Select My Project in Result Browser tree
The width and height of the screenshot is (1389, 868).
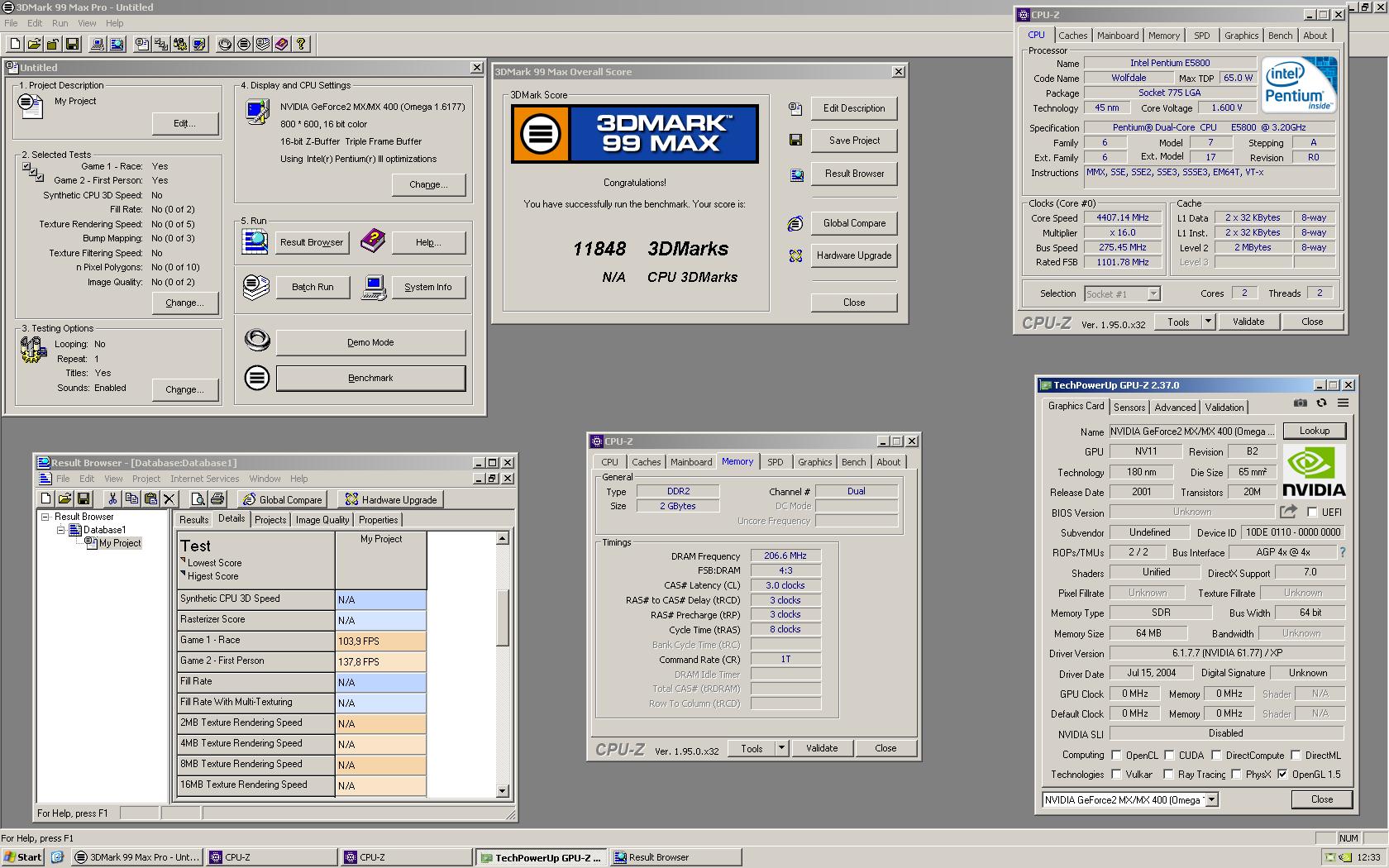pyautogui.click(x=120, y=543)
